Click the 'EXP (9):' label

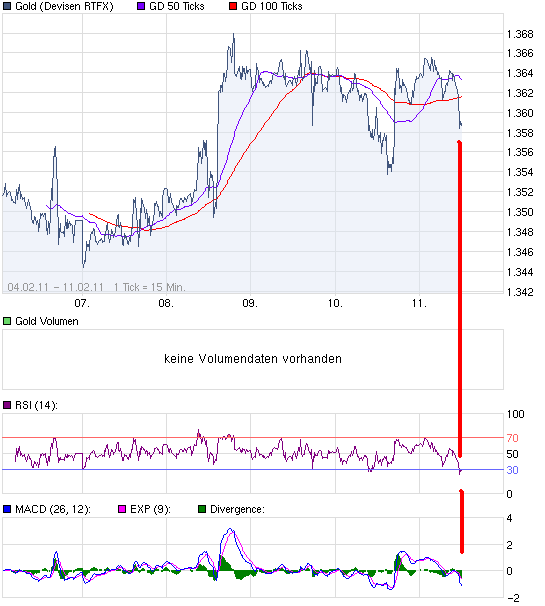150,509
